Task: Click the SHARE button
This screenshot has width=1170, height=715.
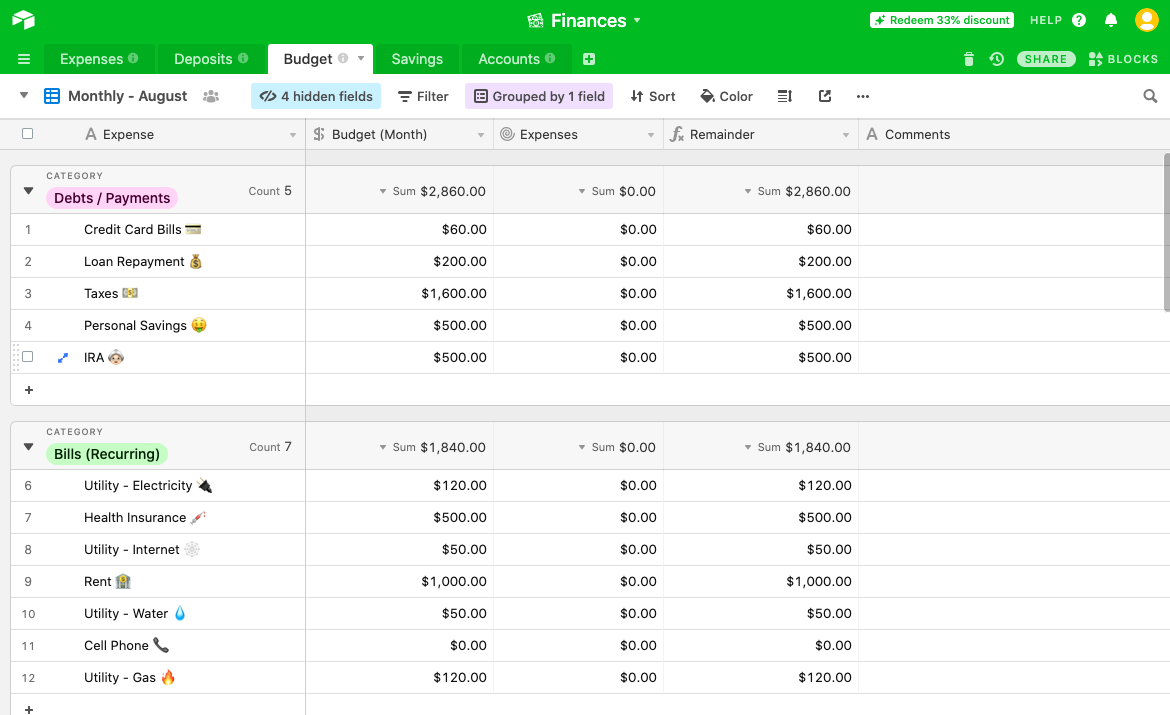Action: (x=1046, y=59)
